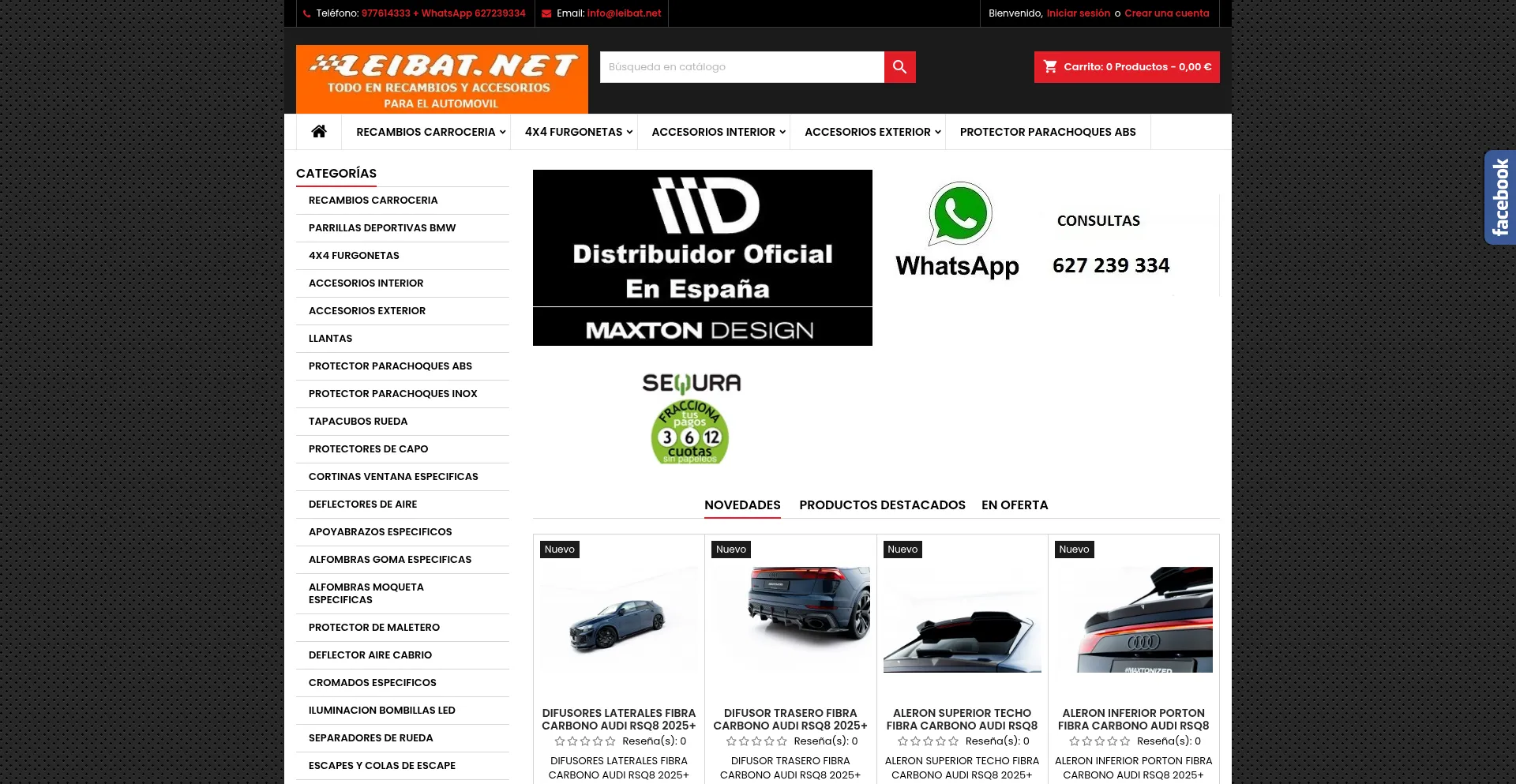The width and height of the screenshot is (1516, 784).
Task: Click the magnifier search button
Action: [899, 67]
